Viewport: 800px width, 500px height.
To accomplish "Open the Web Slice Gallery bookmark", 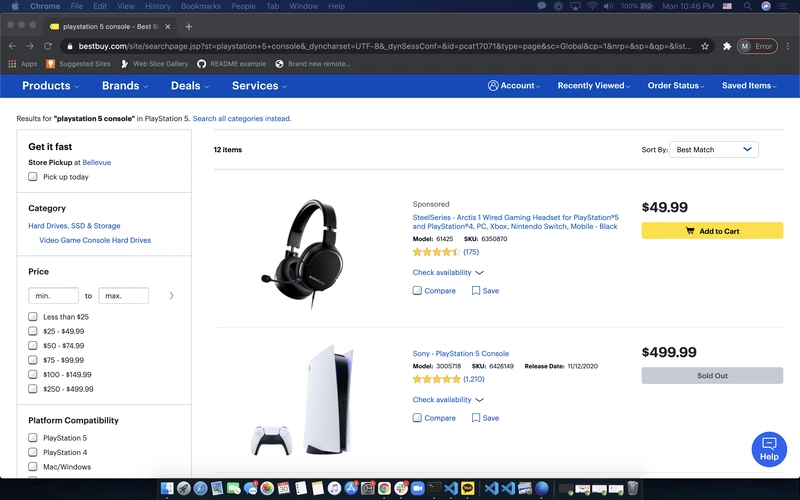I will (154, 64).
